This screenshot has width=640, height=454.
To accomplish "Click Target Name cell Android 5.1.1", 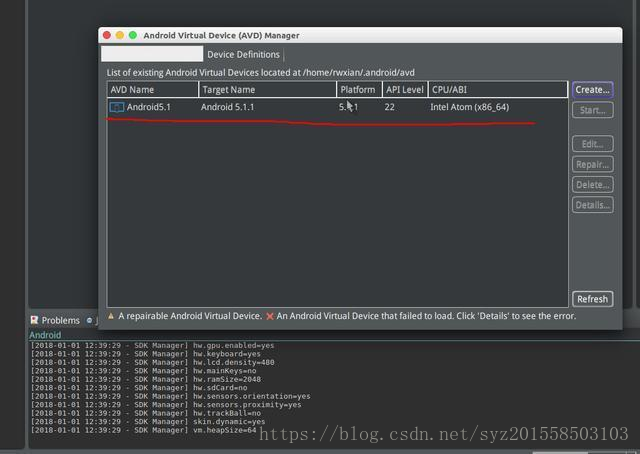I will pos(227,107).
